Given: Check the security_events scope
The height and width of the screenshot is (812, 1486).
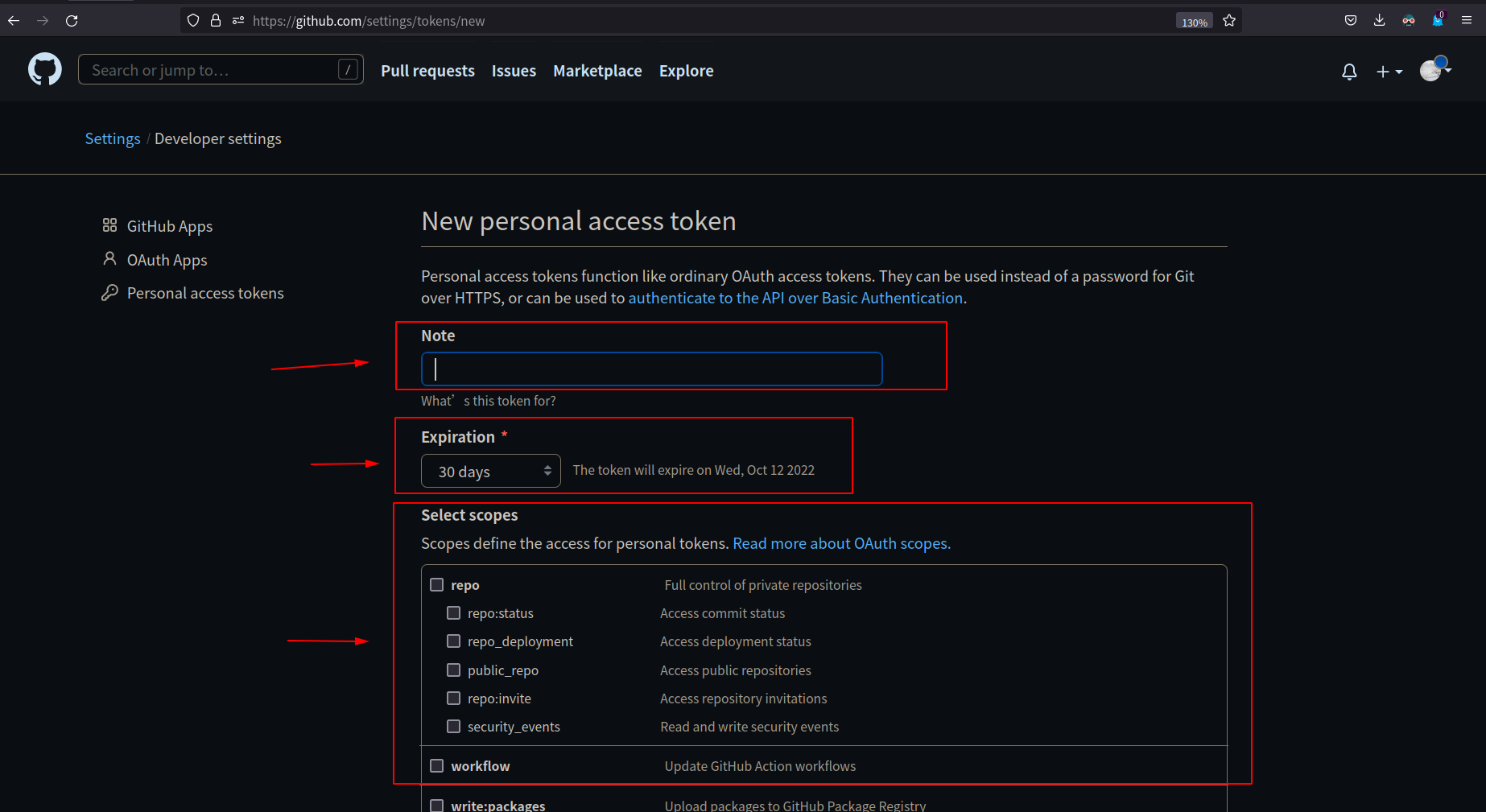Looking at the screenshot, I should 454,727.
